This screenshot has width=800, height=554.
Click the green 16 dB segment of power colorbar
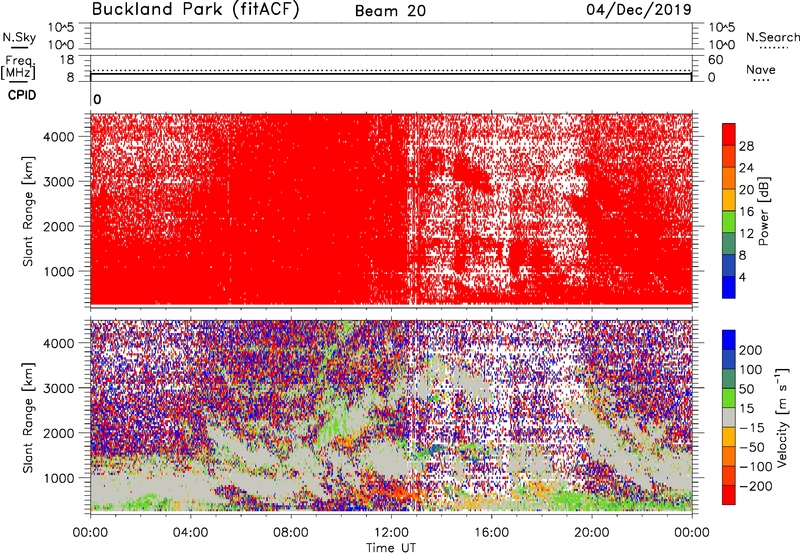(x=729, y=221)
